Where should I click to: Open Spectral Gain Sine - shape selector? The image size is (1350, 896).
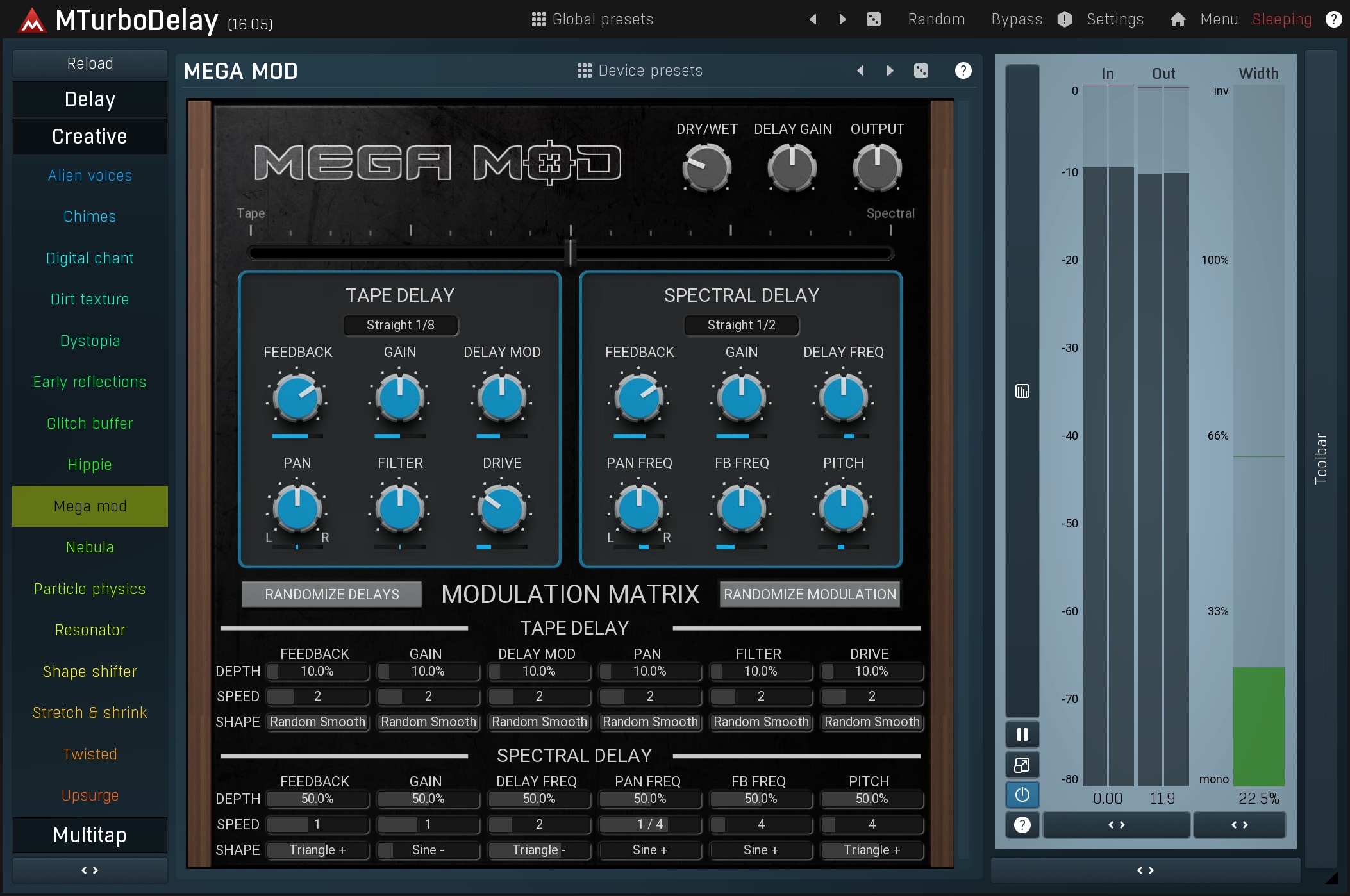click(x=428, y=850)
